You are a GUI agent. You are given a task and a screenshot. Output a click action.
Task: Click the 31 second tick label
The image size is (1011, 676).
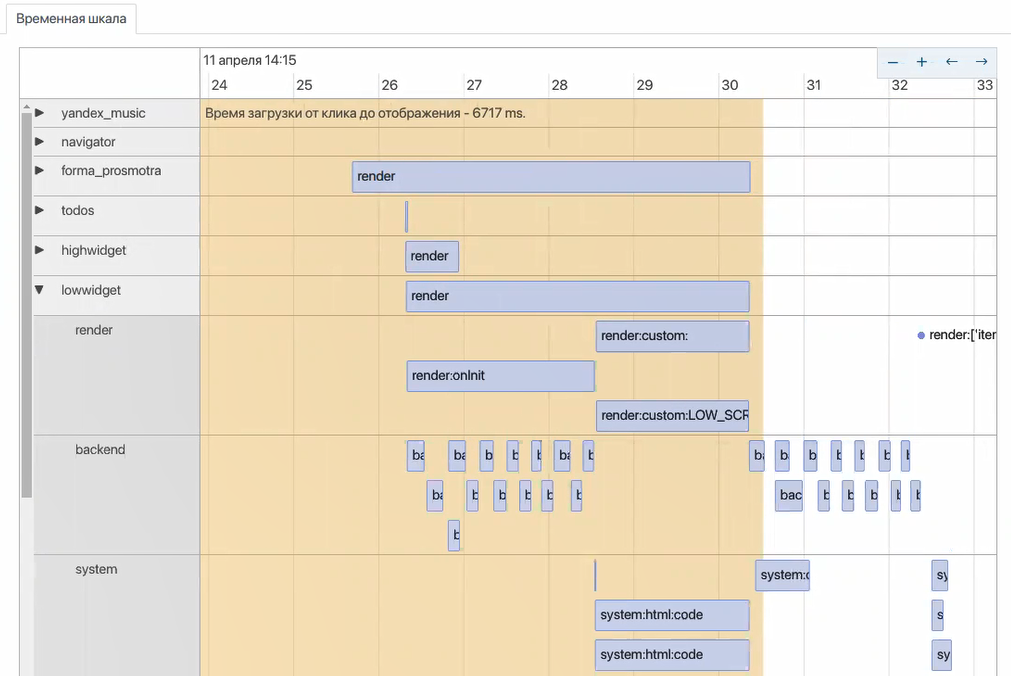click(814, 85)
